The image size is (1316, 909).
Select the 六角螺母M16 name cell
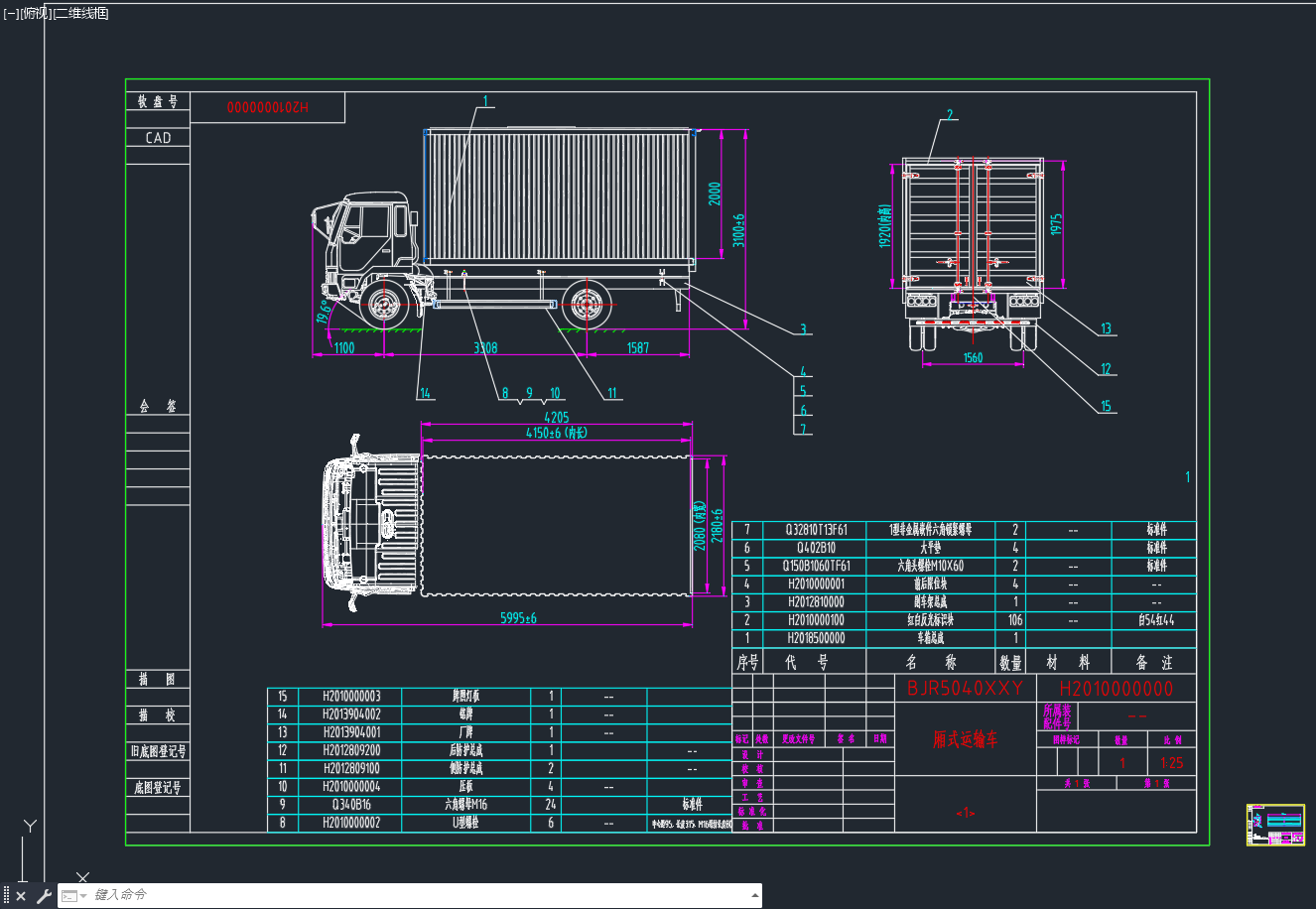(465, 805)
